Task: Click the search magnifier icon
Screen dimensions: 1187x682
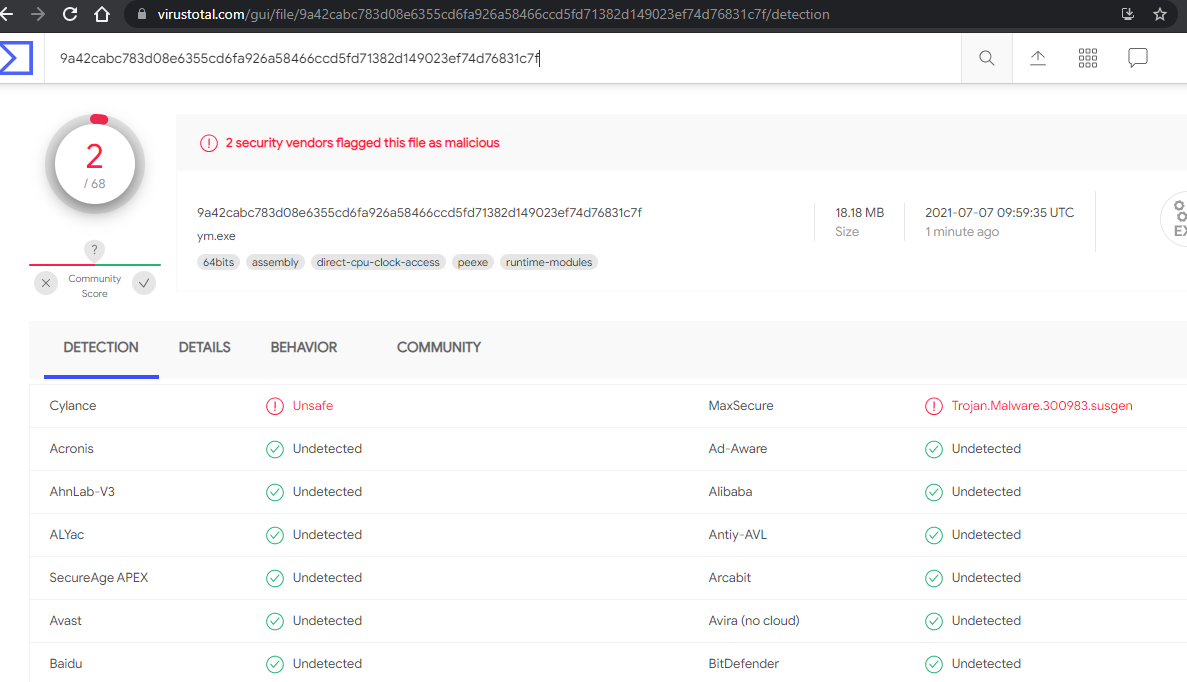Action: click(x=986, y=57)
